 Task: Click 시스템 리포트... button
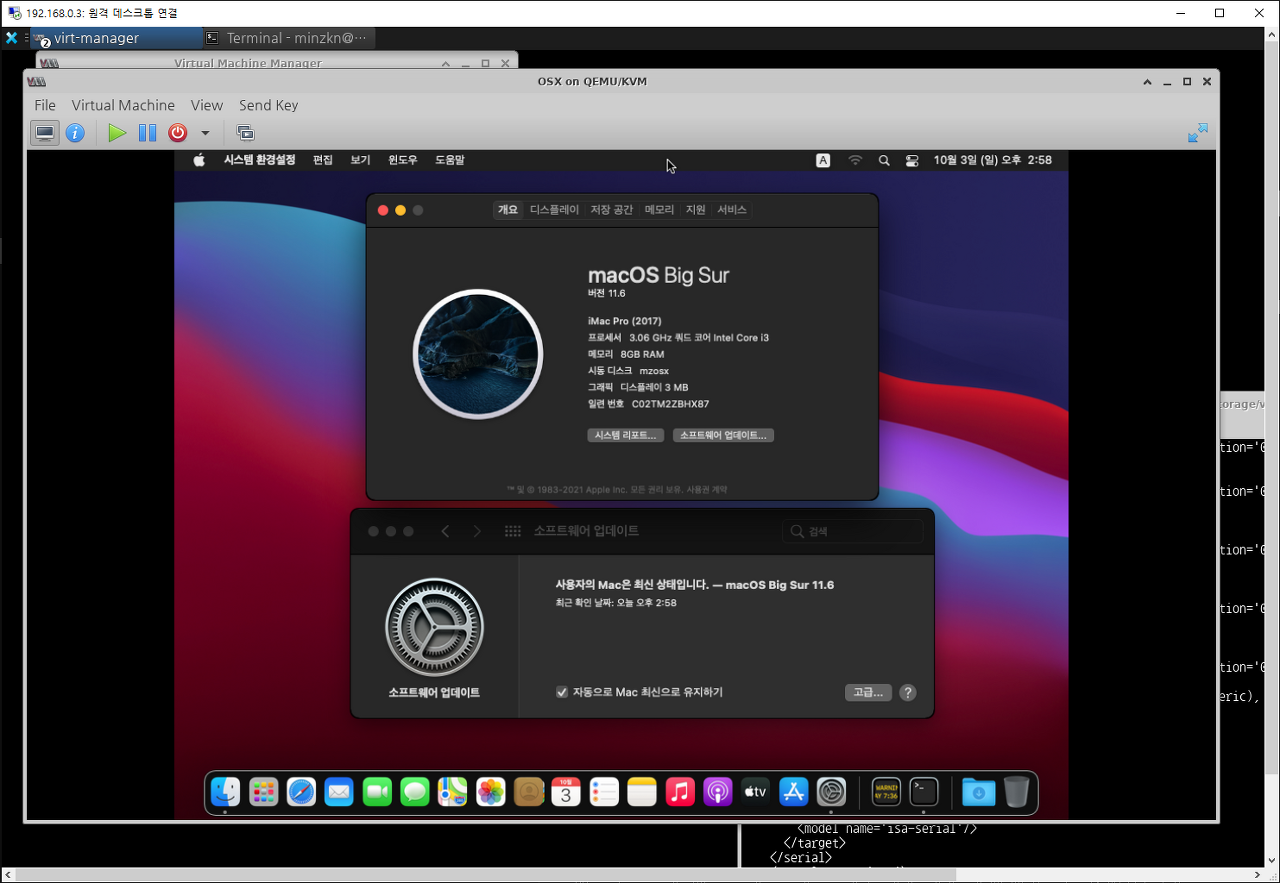(626, 435)
